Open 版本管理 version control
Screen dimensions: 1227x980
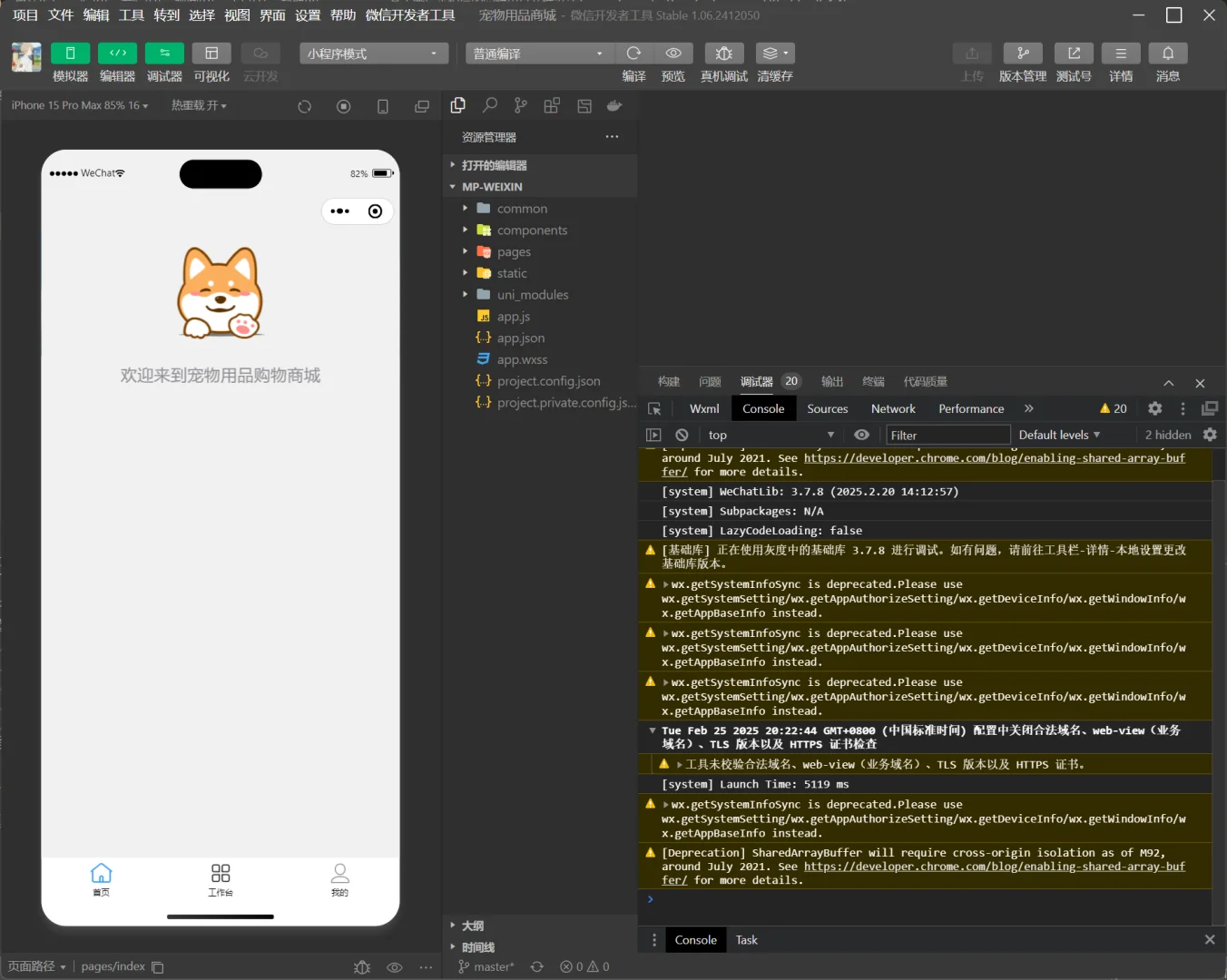click(1023, 54)
